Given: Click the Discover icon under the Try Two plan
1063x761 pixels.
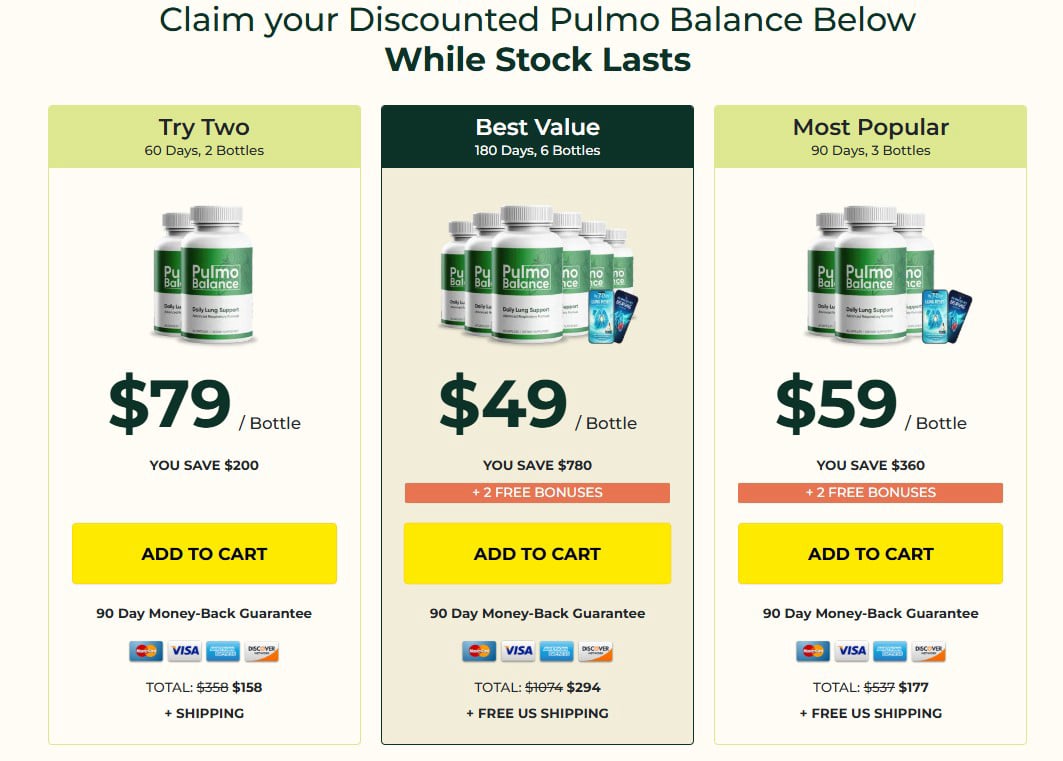Looking at the screenshot, I should pyautogui.click(x=262, y=650).
